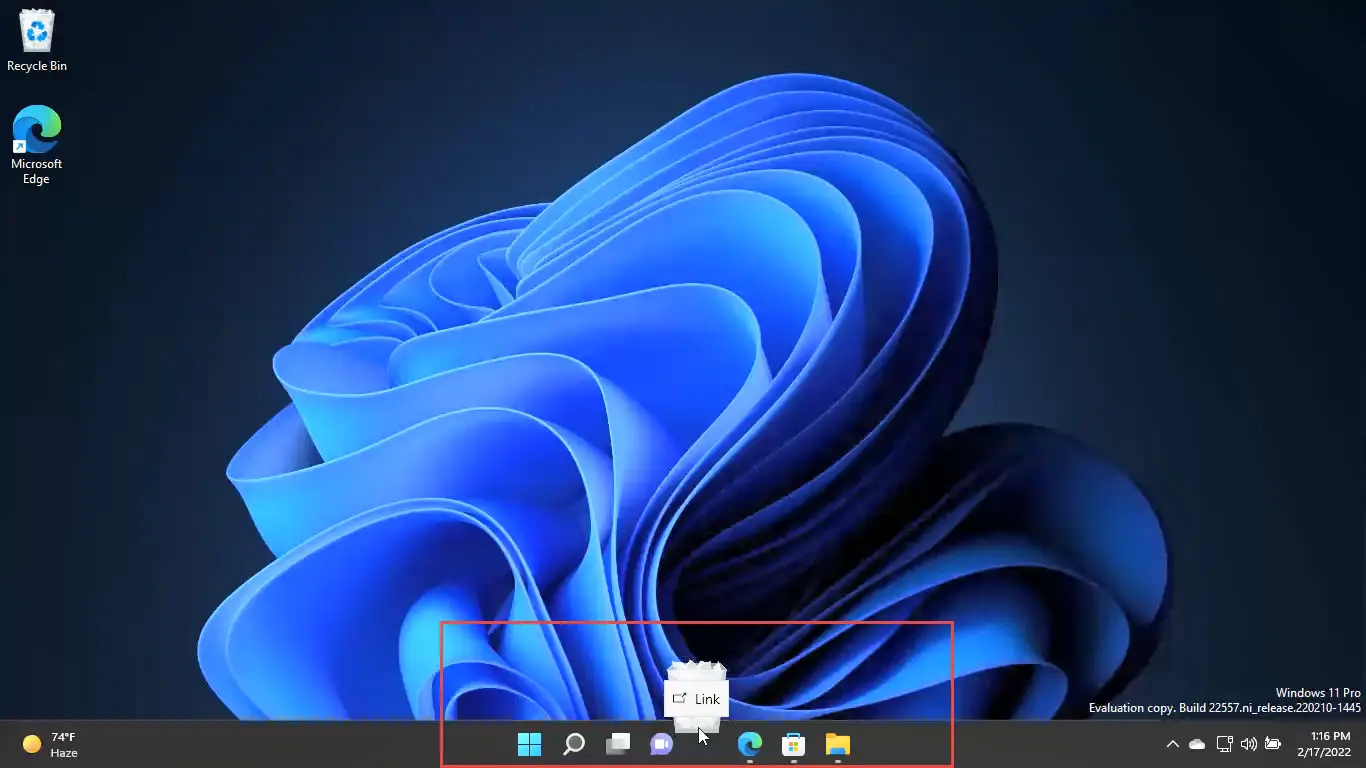This screenshot has height=768, width=1366.
Task: Launch the Chat app from the taskbar
Action: [661, 744]
